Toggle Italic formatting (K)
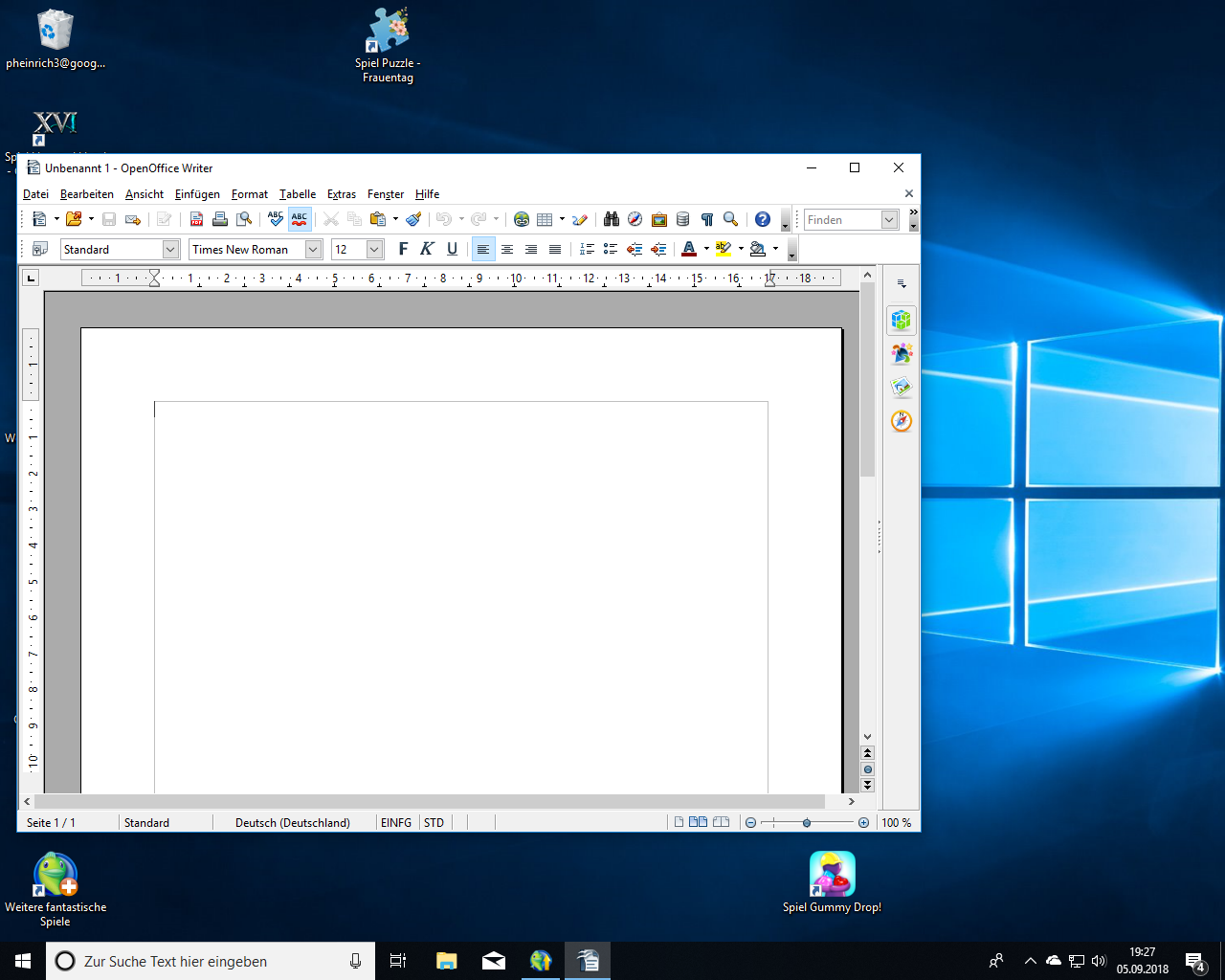This screenshot has width=1225, height=980. [x=427, y=249]
